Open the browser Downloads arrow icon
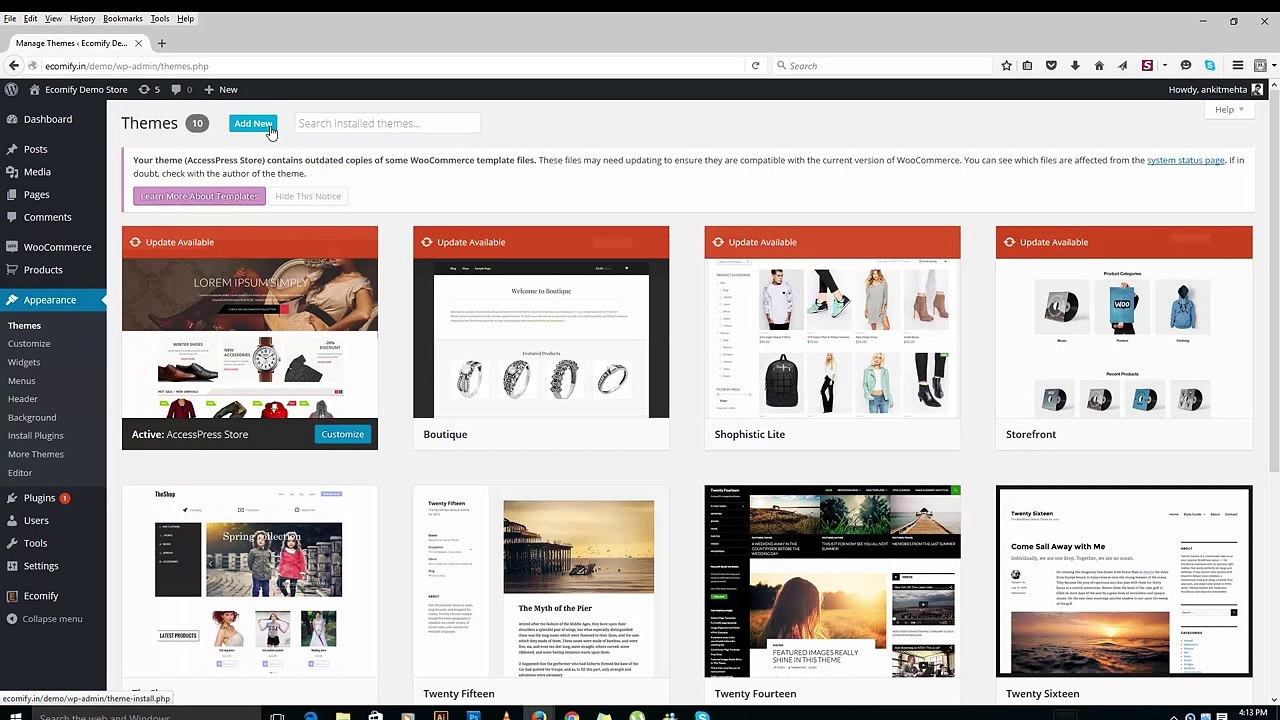 click(x=1075, y=66)
